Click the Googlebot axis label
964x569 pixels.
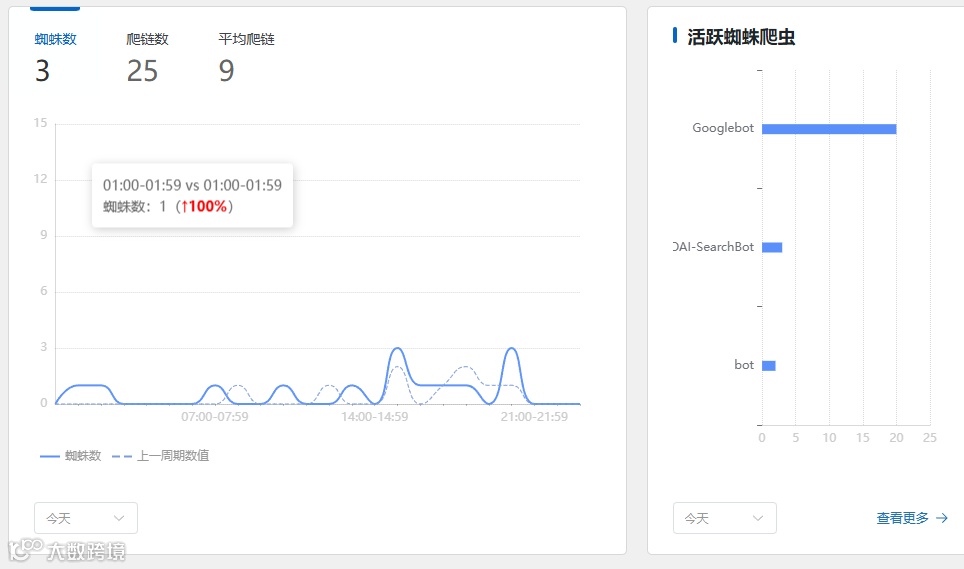(x=722, y=129)
